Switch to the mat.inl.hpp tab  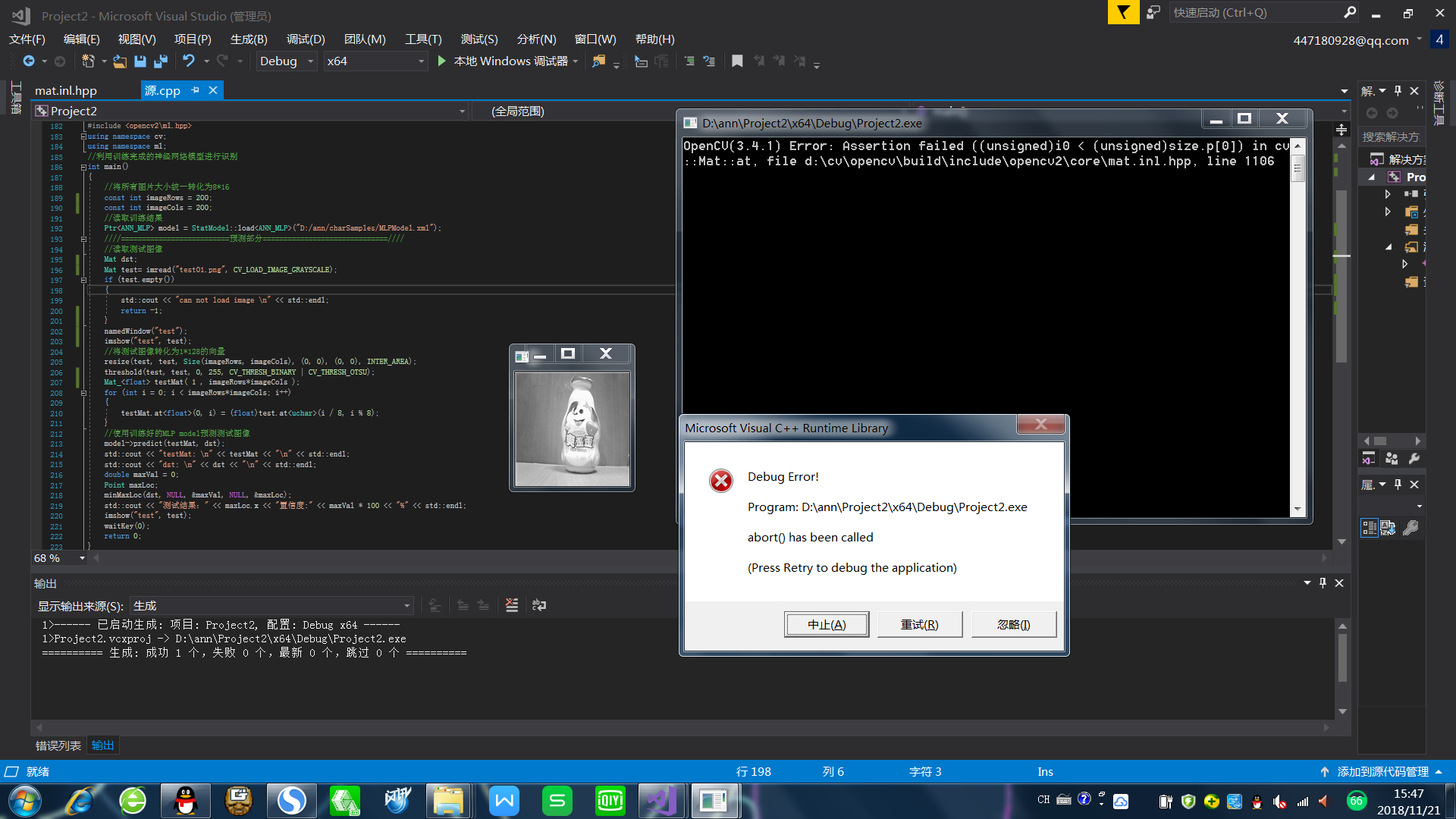(x=66, y=90)
